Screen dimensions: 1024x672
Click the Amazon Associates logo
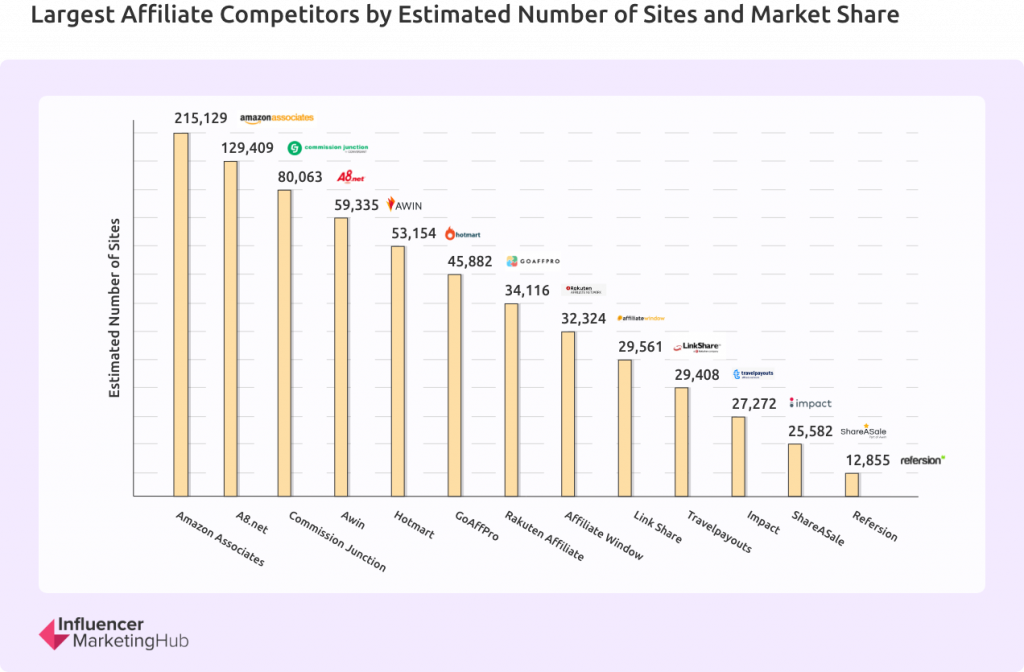click(x=276, y=118)
